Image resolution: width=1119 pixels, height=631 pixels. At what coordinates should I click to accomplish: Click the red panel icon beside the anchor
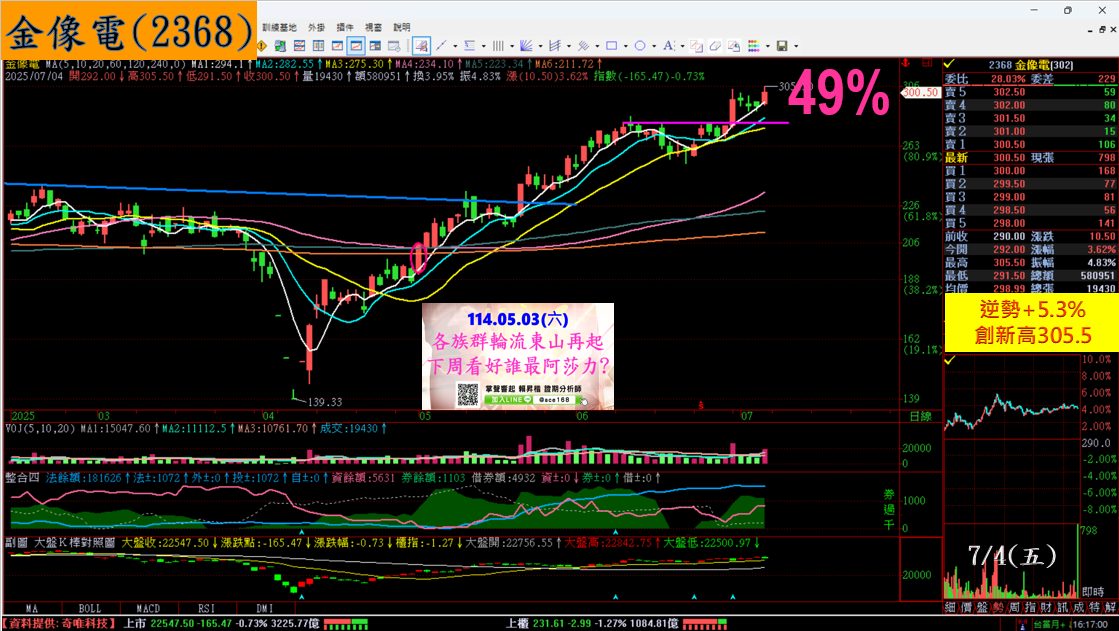[x=927, y=64]
